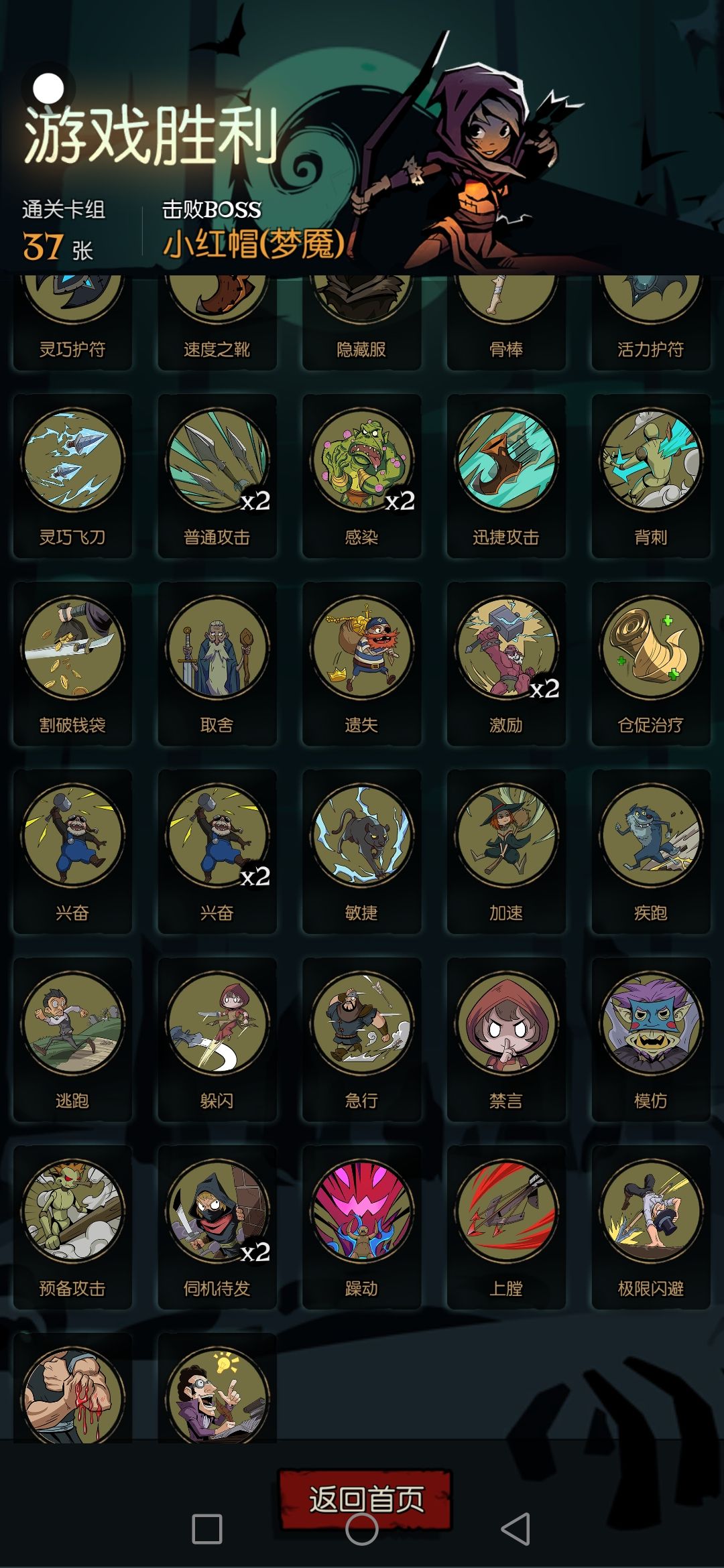This screenshot has height=1568, width=724.
Task: Tap the 激励 hammer card
Action: [x=506, y=664]
